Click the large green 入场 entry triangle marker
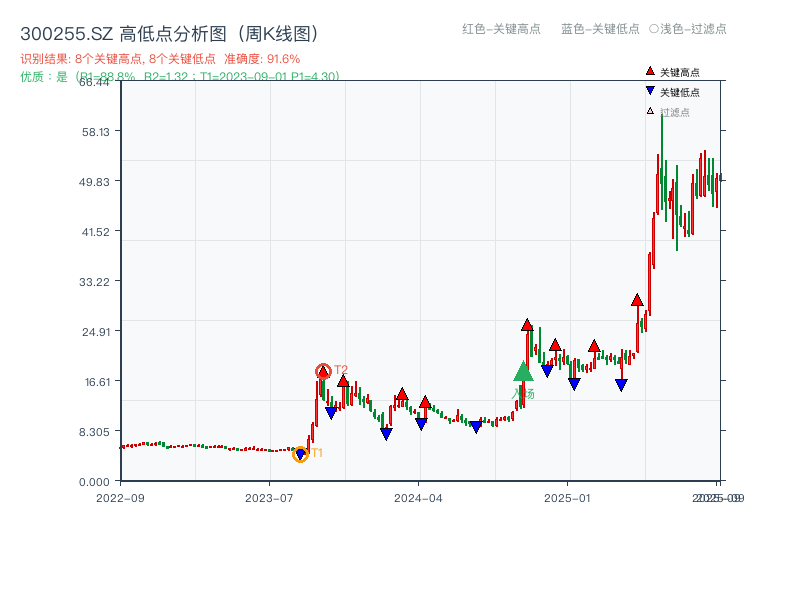The image size is (800, 600). pyautogui.click(x=523, y=375)
